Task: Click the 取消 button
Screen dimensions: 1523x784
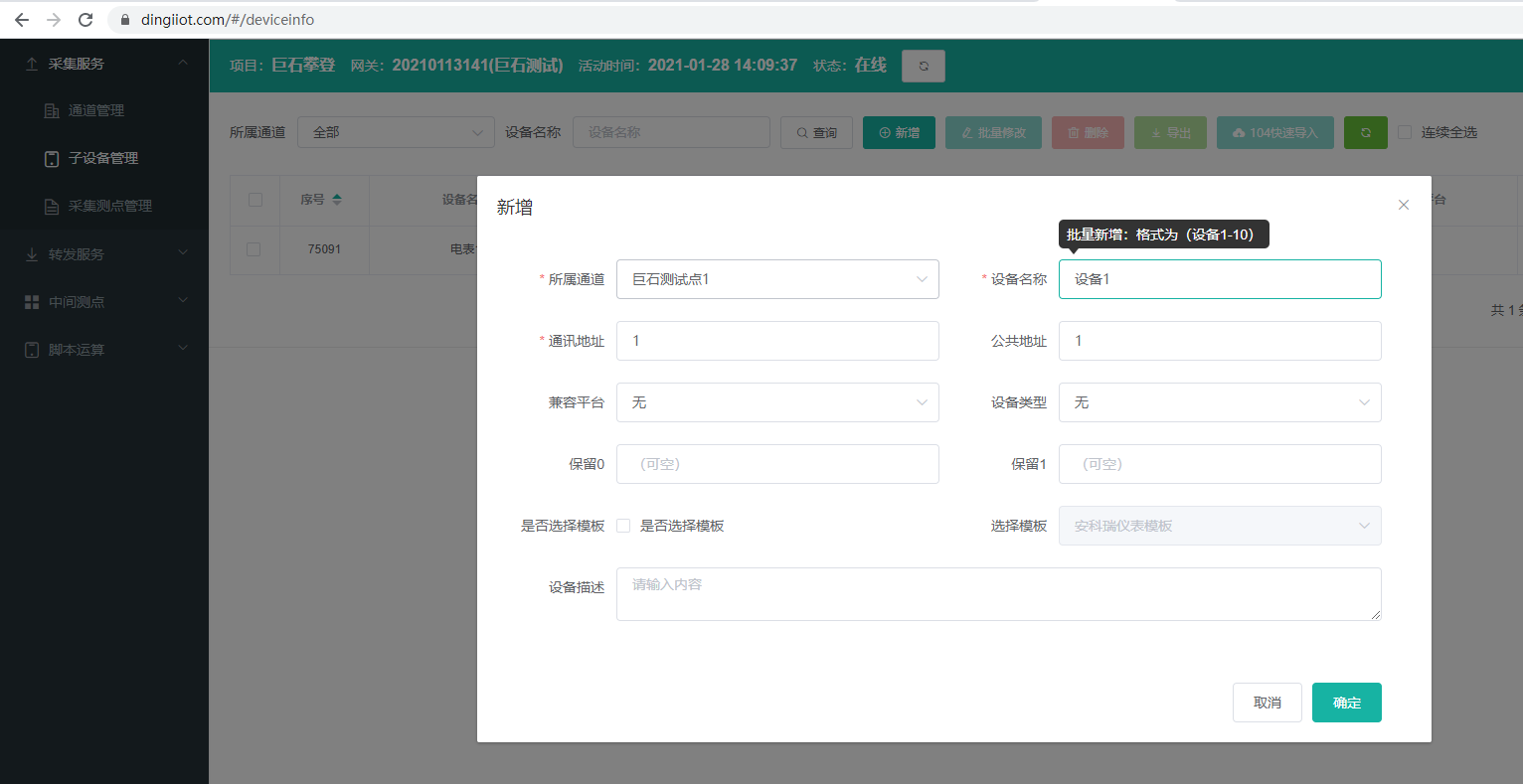Action: click(x=1267, y=703)
